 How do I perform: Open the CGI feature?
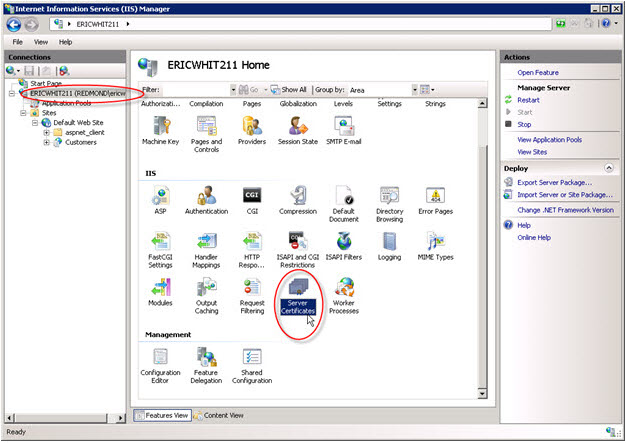click(x=252, y=200)
